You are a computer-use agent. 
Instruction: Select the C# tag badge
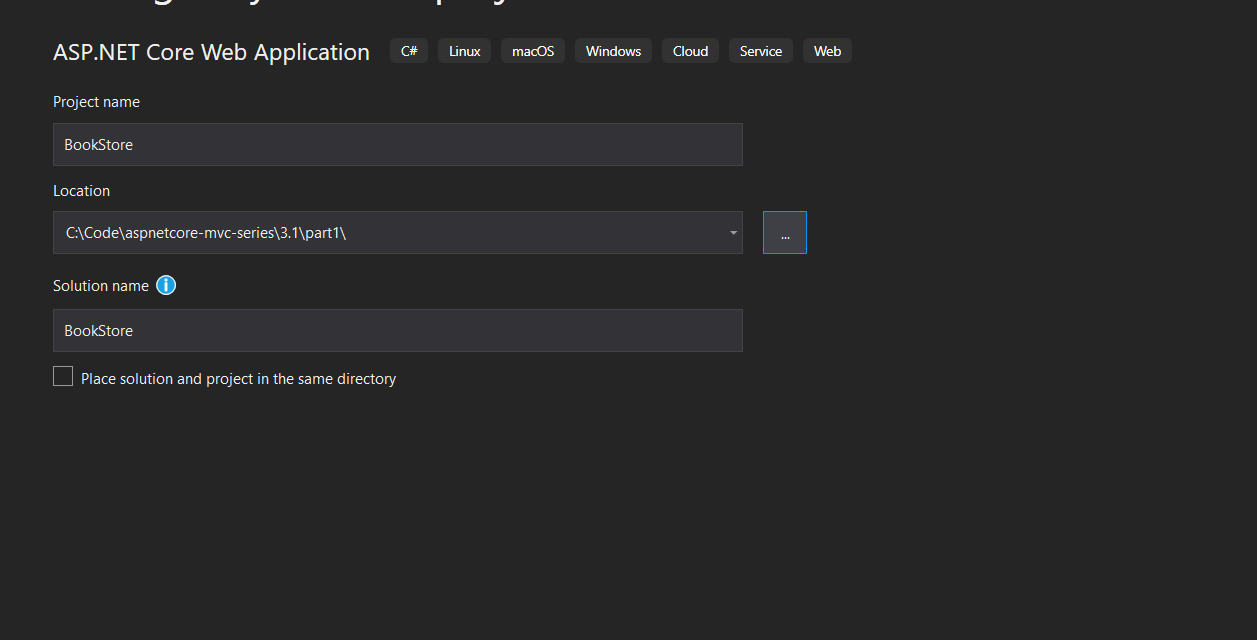point(409,51)
